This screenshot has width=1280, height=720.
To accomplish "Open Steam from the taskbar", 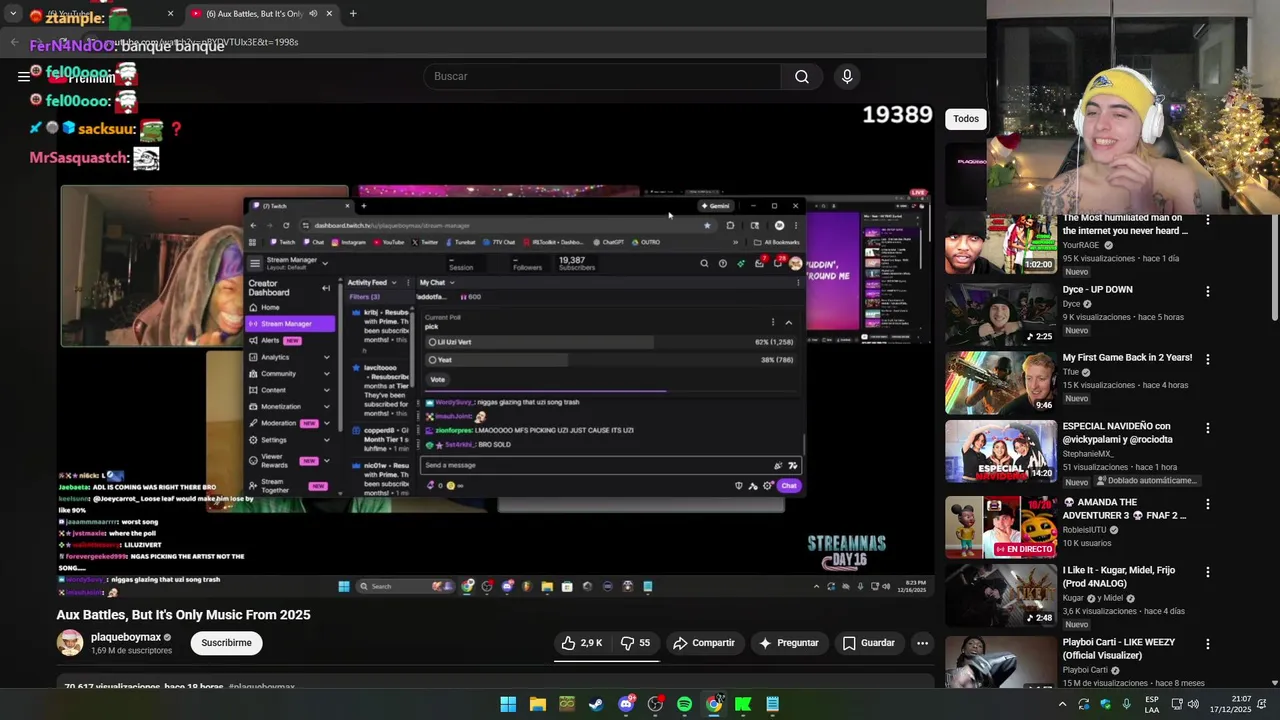I will click(596, 704).
